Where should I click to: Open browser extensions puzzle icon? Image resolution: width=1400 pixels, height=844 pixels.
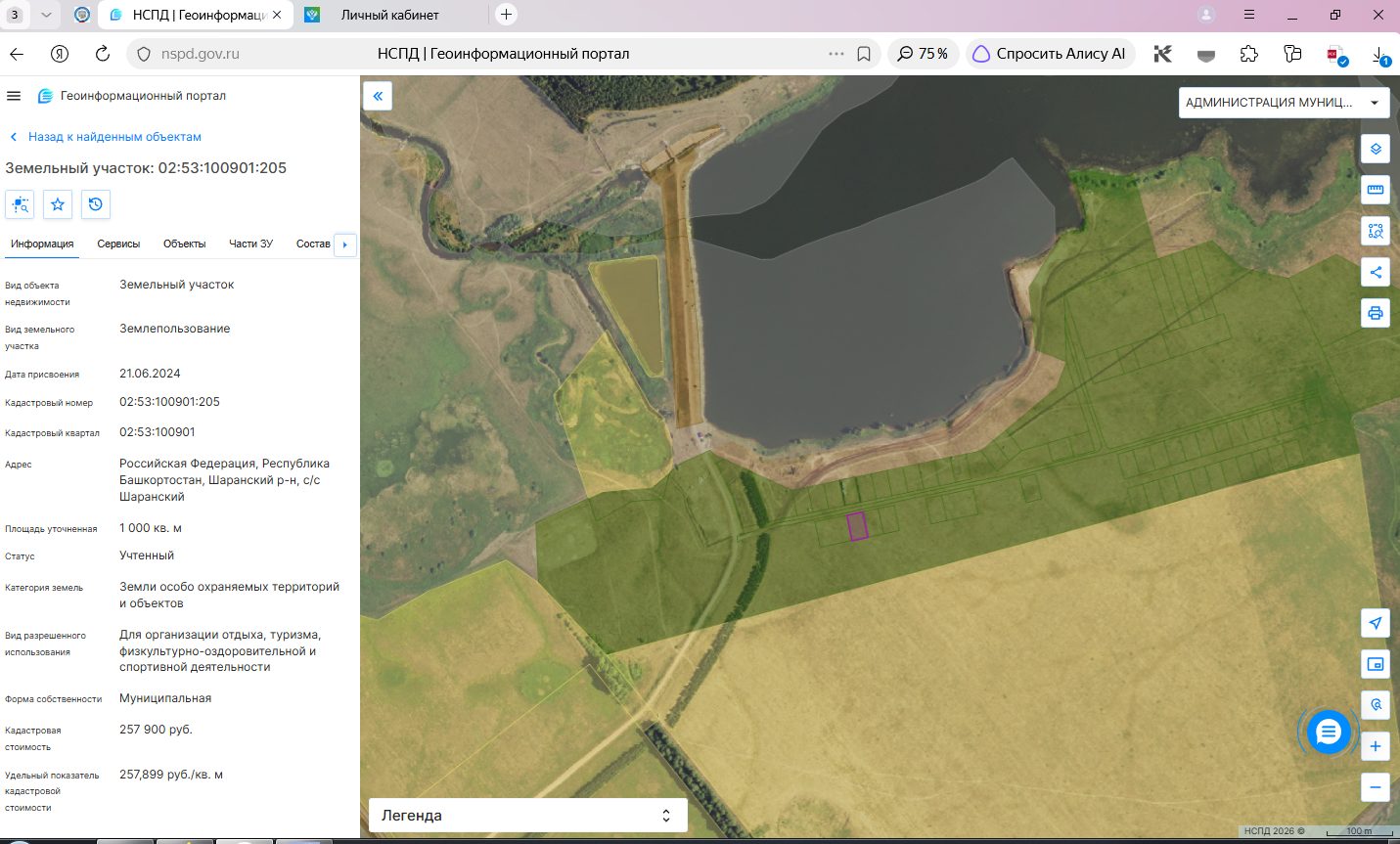click(1249, 54)
